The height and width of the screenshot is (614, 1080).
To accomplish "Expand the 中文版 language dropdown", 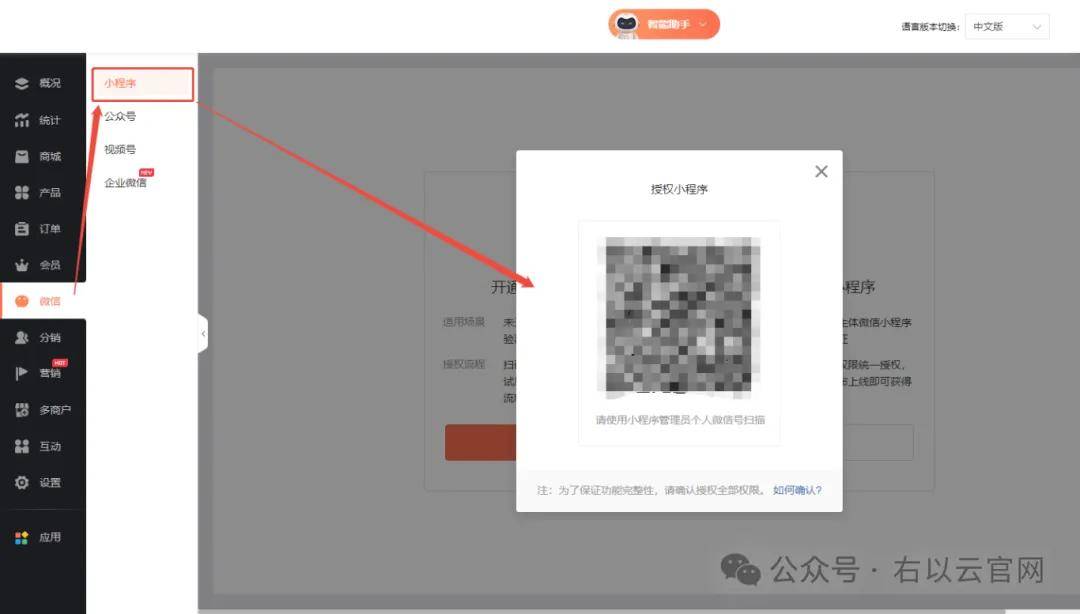I will click(x=1007, y=26).
